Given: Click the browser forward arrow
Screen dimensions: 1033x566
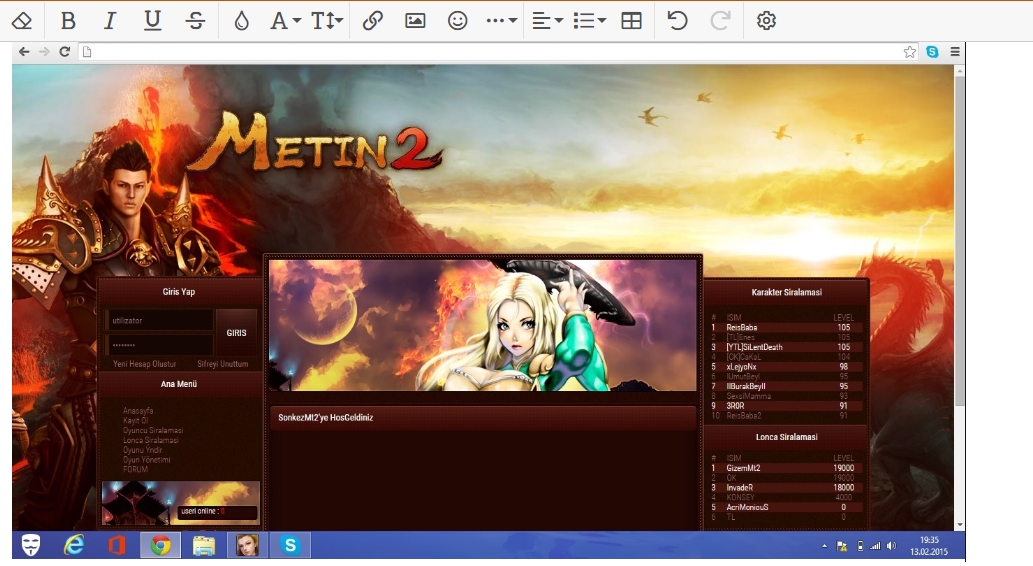Looking at the screenshot, I should 44,51.
